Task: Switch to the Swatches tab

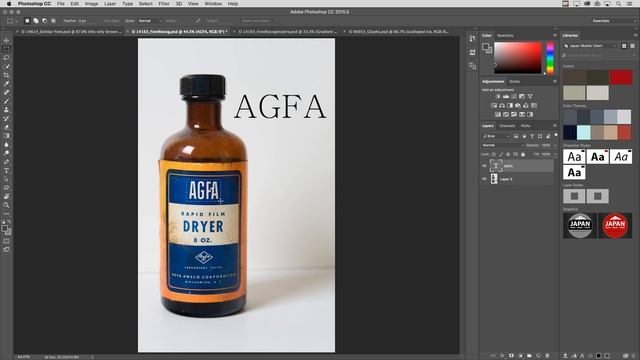Action: 505,36
